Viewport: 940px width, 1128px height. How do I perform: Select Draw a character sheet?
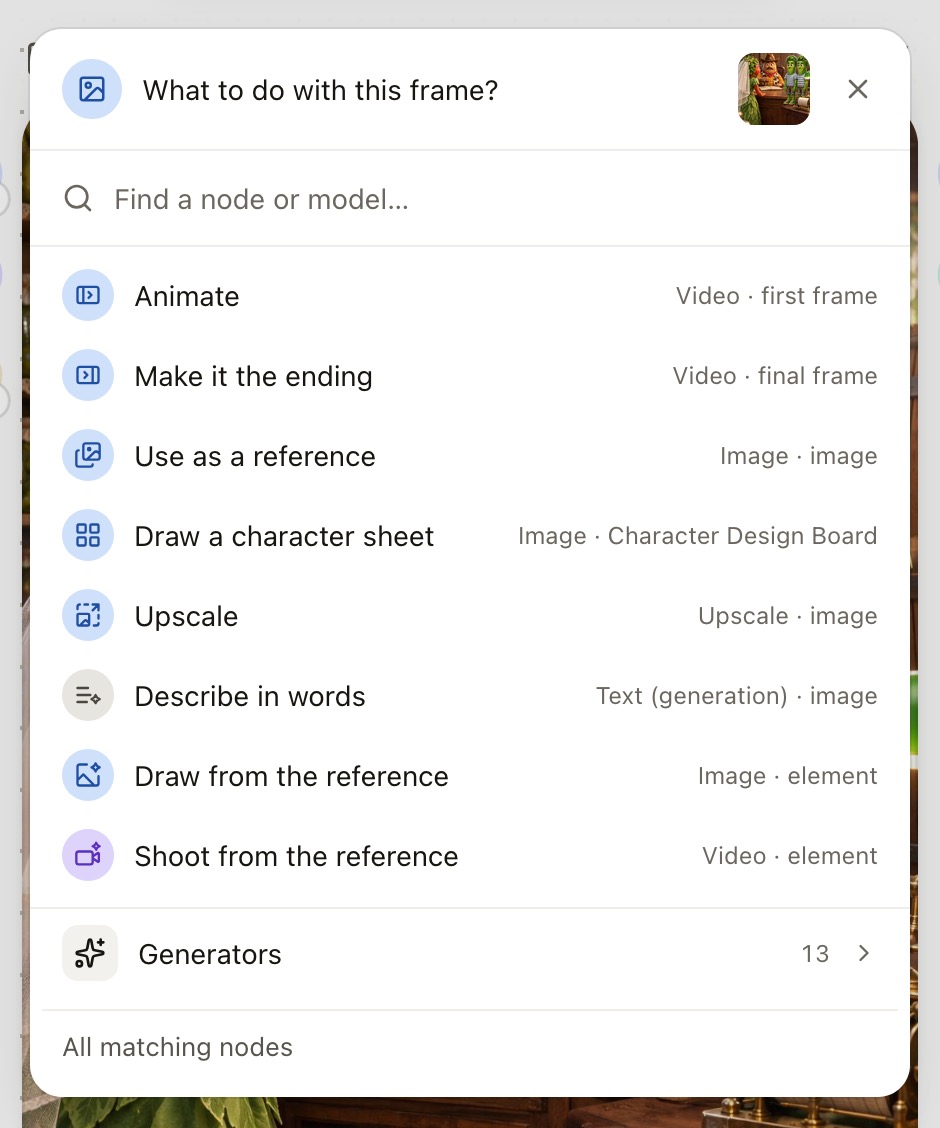coord(470,535)
